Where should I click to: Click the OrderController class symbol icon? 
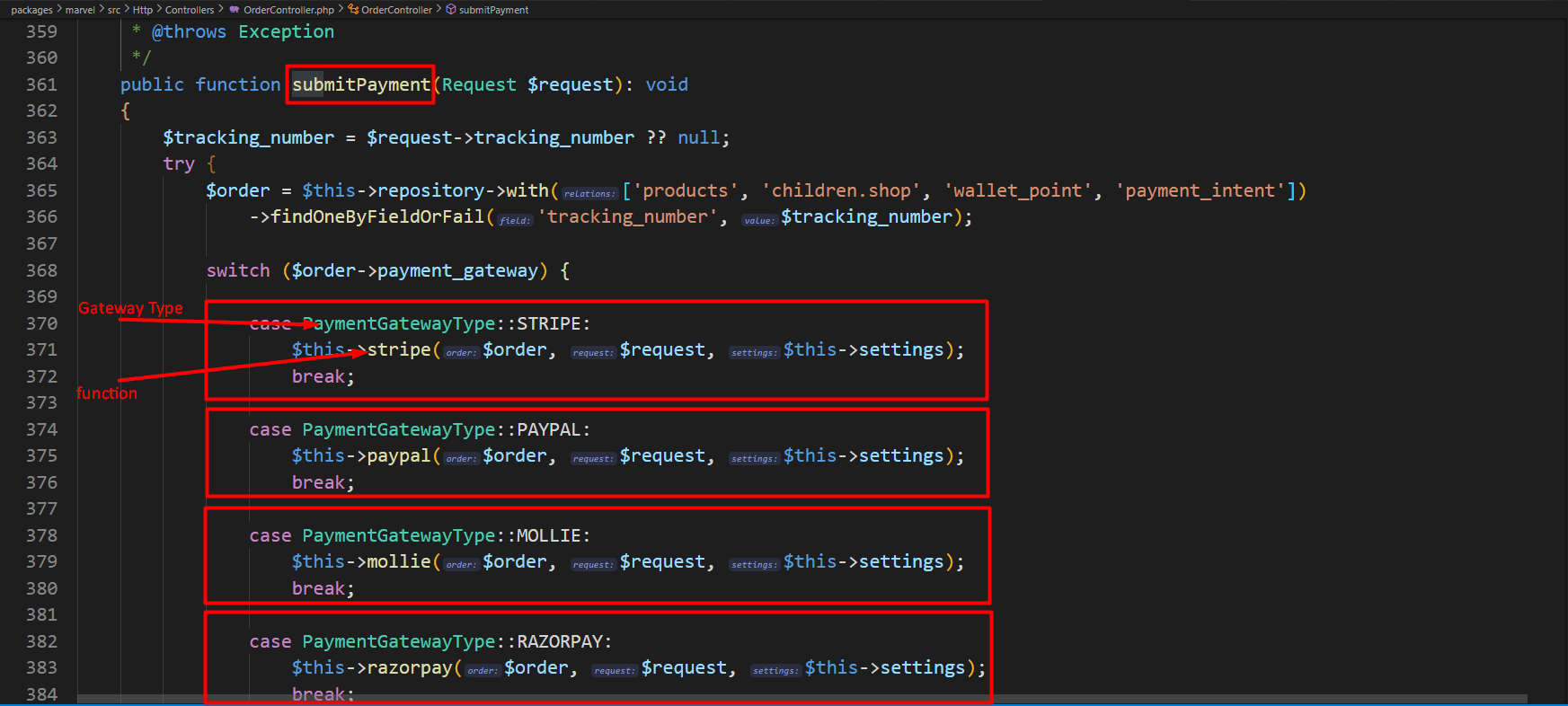coord(354,10)
